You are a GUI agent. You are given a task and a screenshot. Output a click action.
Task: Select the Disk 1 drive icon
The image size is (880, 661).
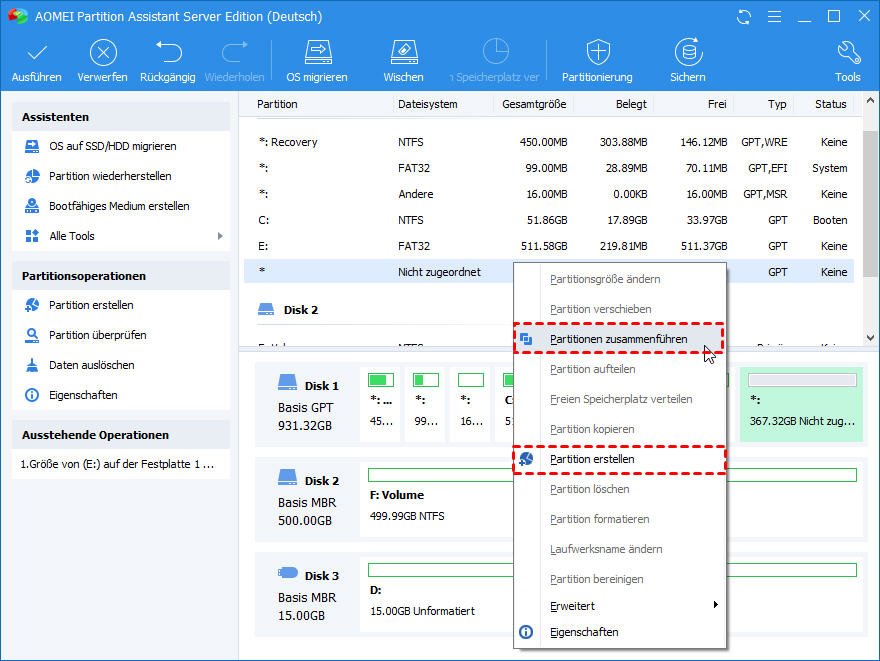point(287,383)
